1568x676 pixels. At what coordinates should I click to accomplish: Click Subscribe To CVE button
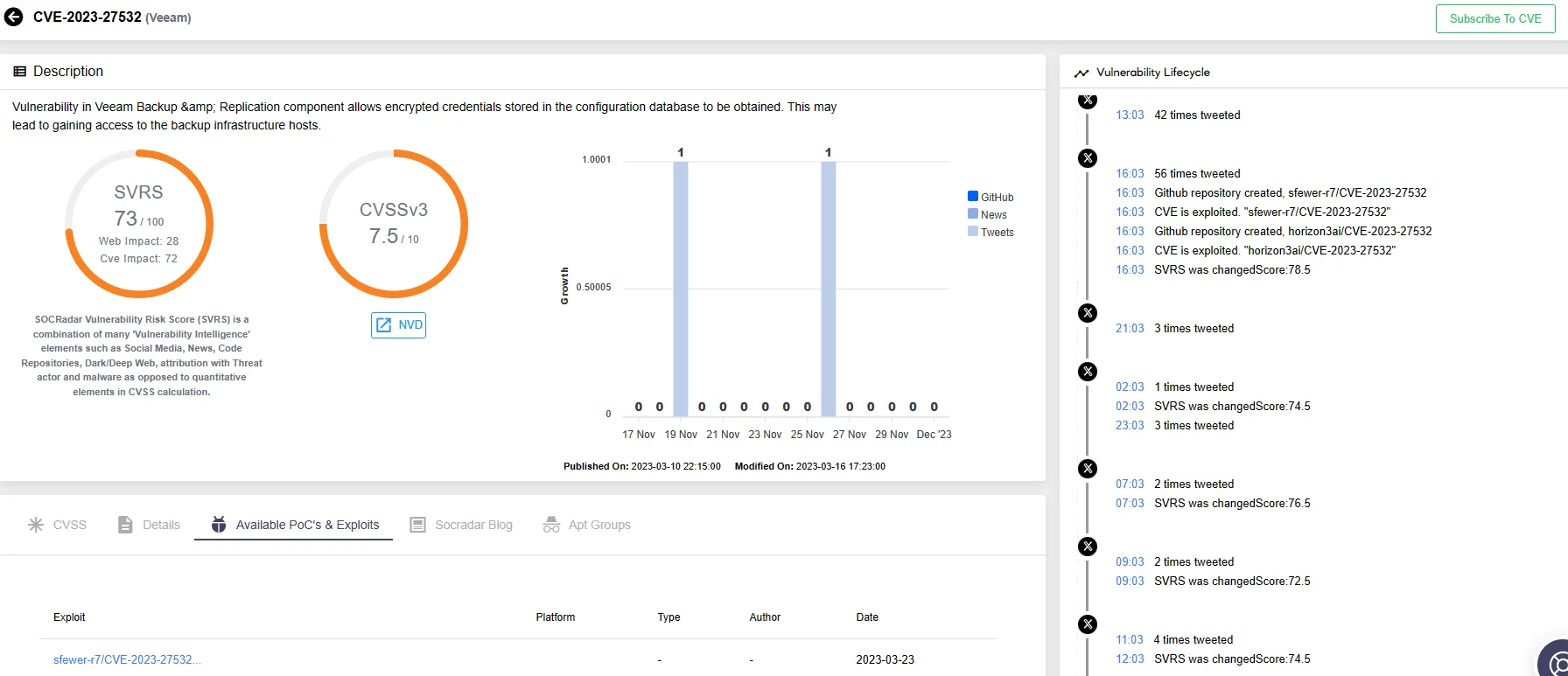pyautogui.click(x=1495, y=18)
